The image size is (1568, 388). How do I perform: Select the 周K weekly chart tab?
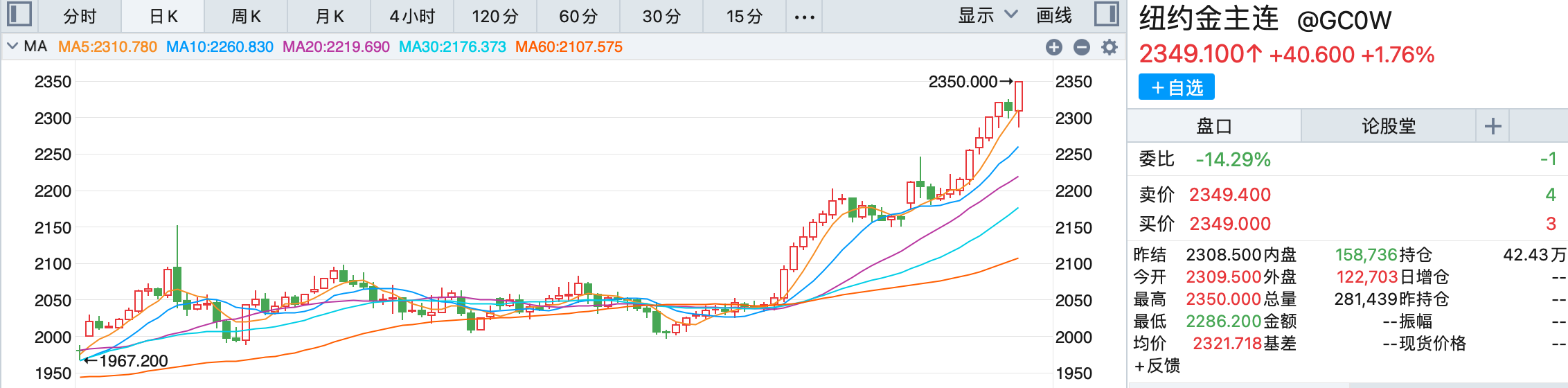coord(246,17)
